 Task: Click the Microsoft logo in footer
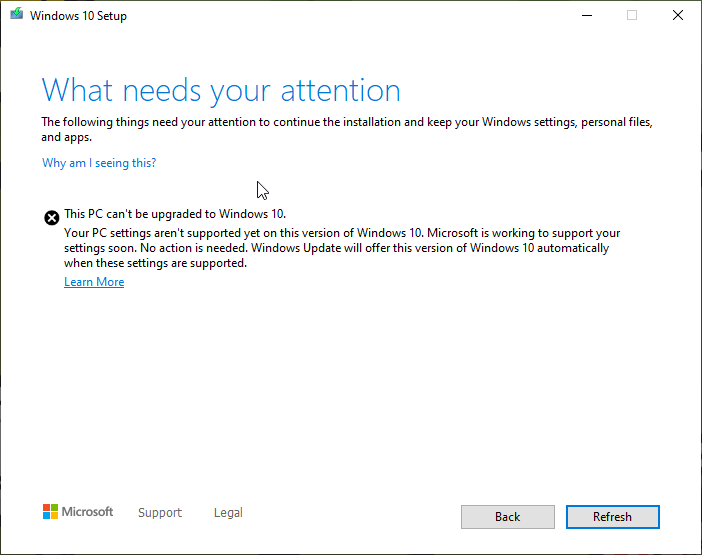78,512
